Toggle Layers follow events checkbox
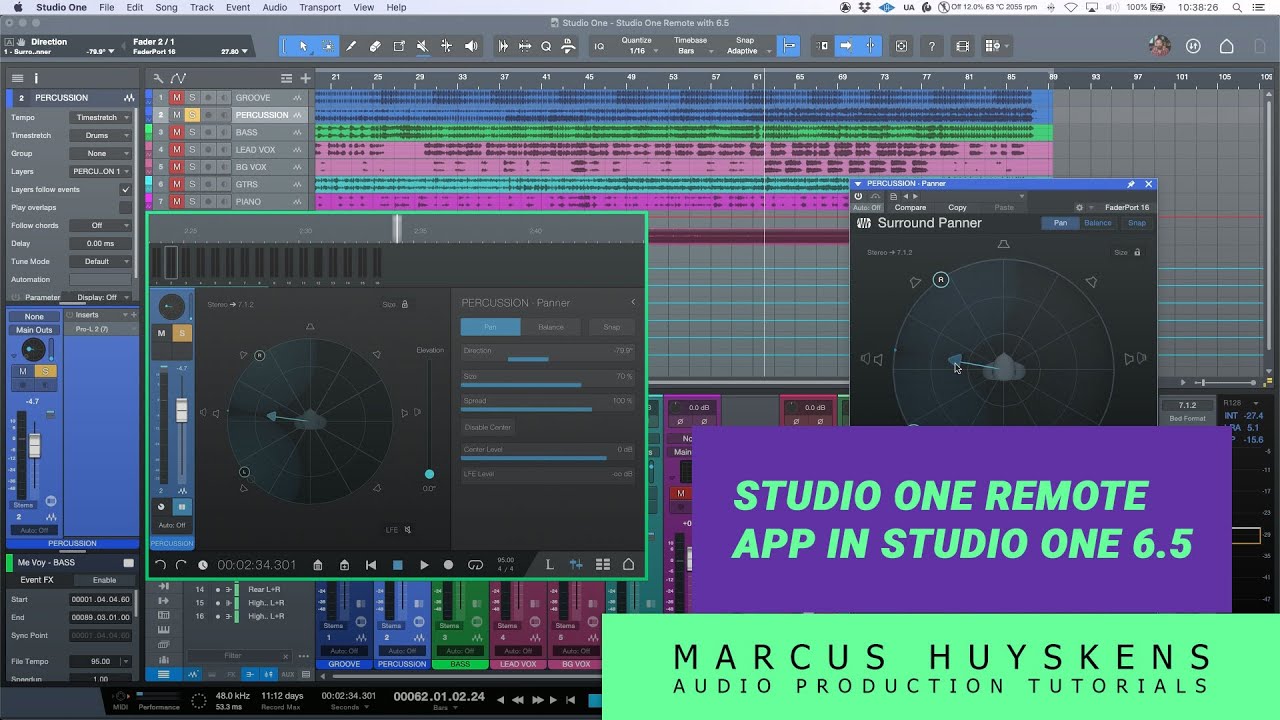Viewport: 1280px width, 720px height. click(x=125, y=189)
